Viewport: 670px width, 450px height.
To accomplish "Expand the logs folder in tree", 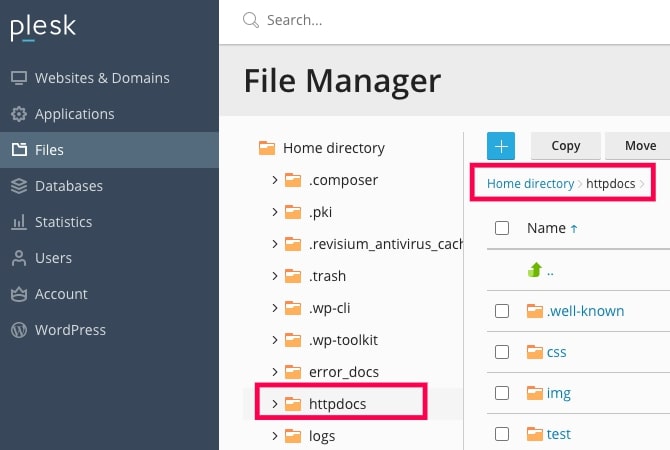I will point(275,436).
